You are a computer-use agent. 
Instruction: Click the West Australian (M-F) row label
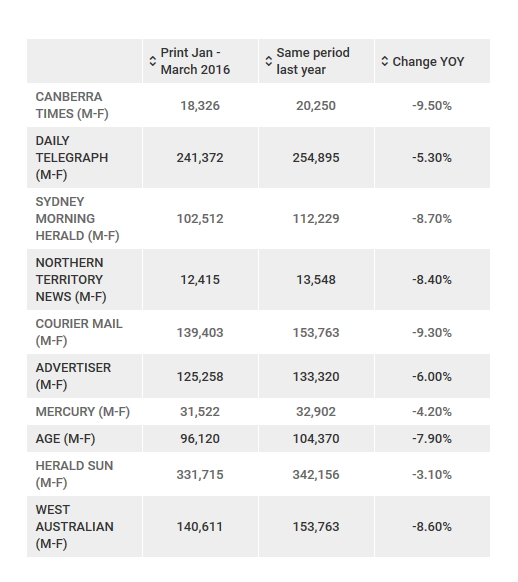pyautogui.click(x=75, y=527)
